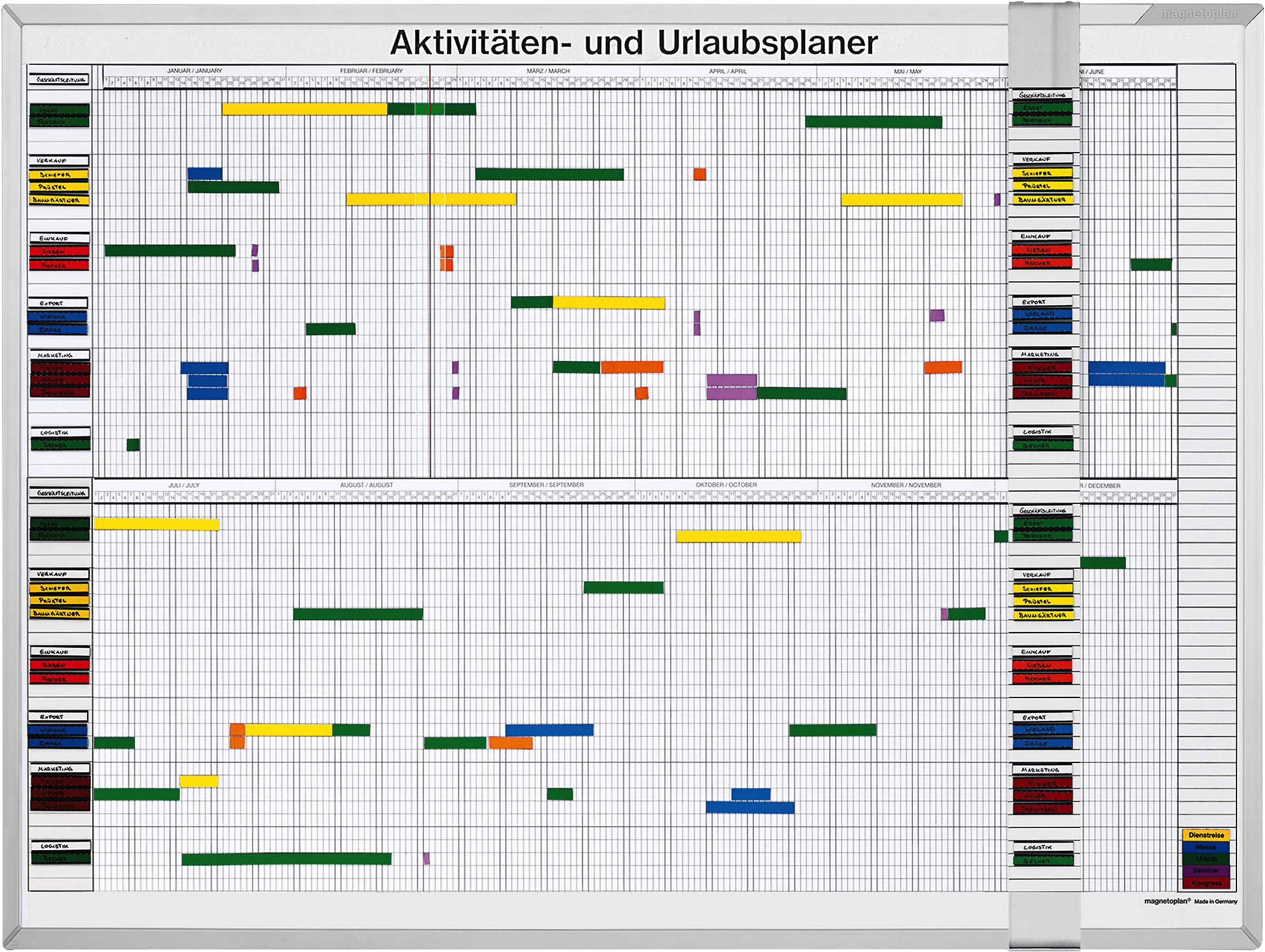The width and height of the screenshot is (1265, 952).
Task: Select the MÄRZ / MARCH month header
Action: (x=548, y=71)
